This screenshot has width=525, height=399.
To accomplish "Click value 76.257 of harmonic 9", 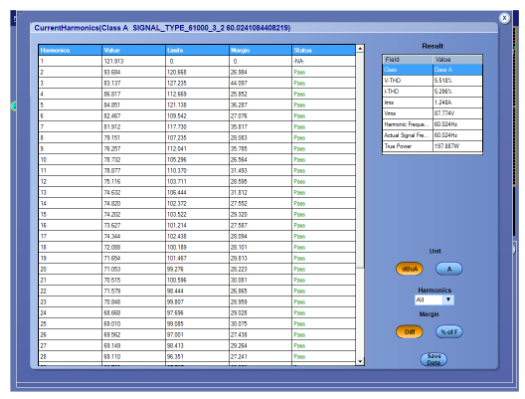I will (112, 149).
